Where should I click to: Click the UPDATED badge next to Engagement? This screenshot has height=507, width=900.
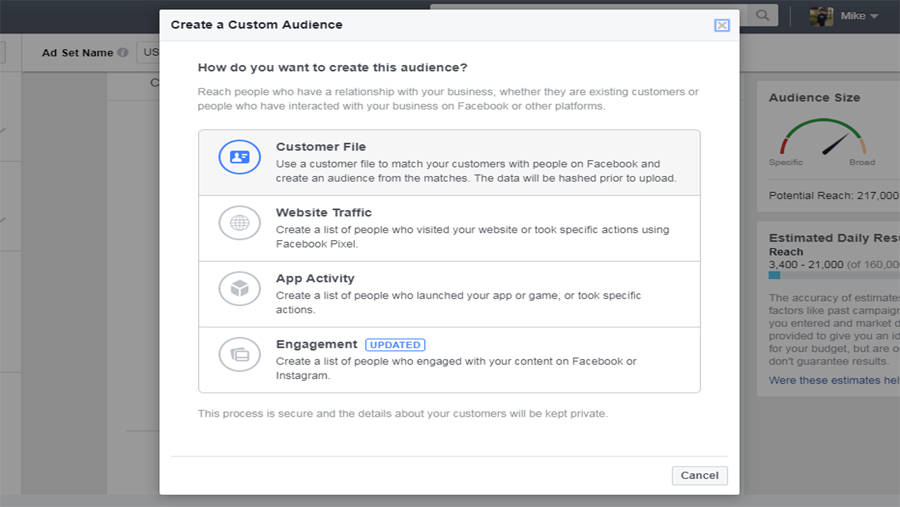click(x=395, y=345)
